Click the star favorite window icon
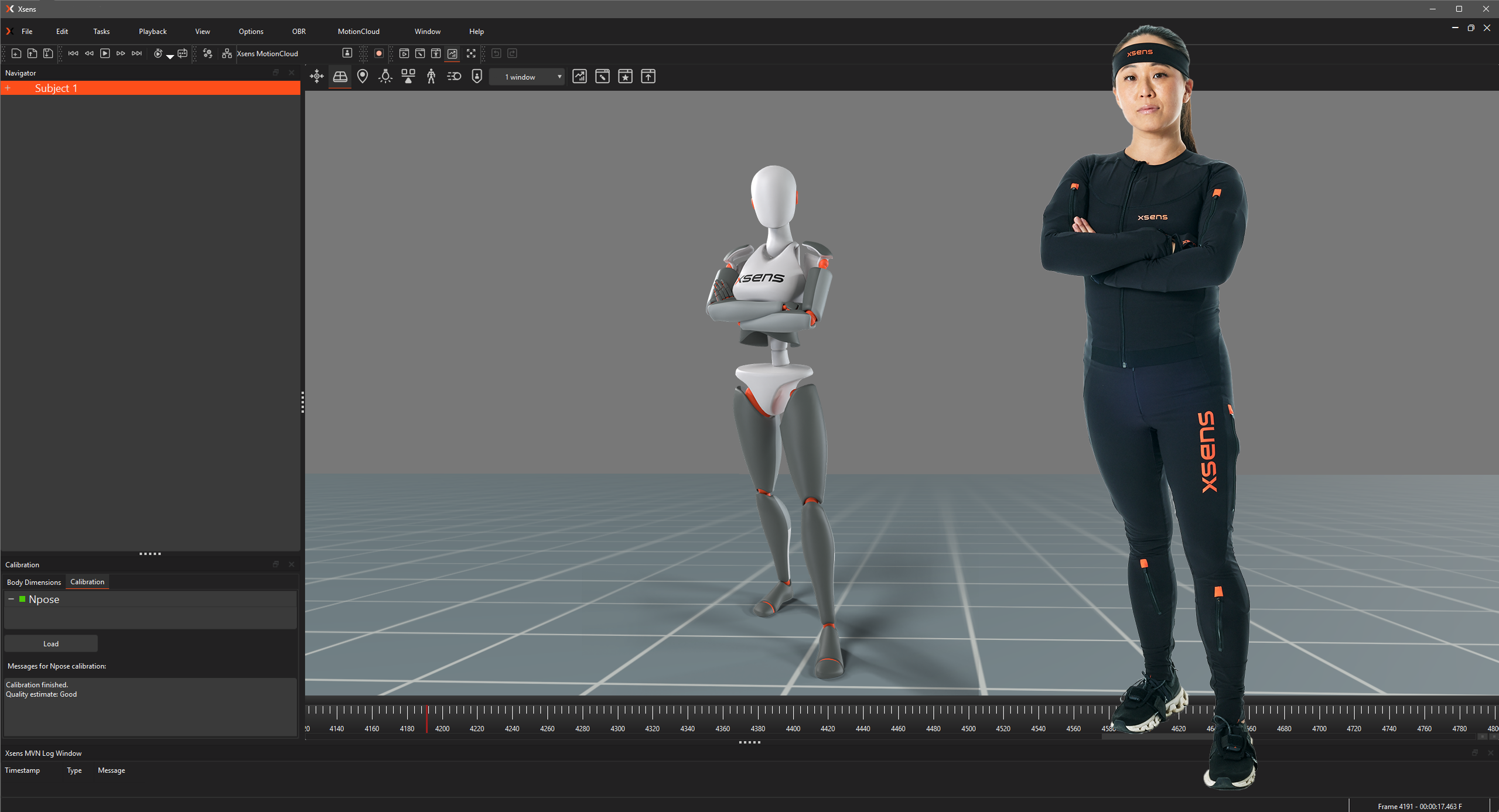 point(625,76)
